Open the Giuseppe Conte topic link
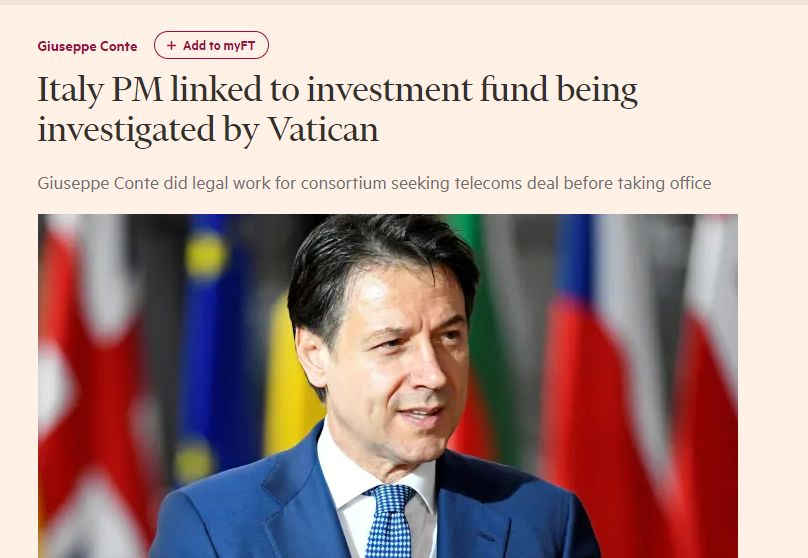Image resolution: width=808 pixels, height=558 pixels. pos(87,47)
